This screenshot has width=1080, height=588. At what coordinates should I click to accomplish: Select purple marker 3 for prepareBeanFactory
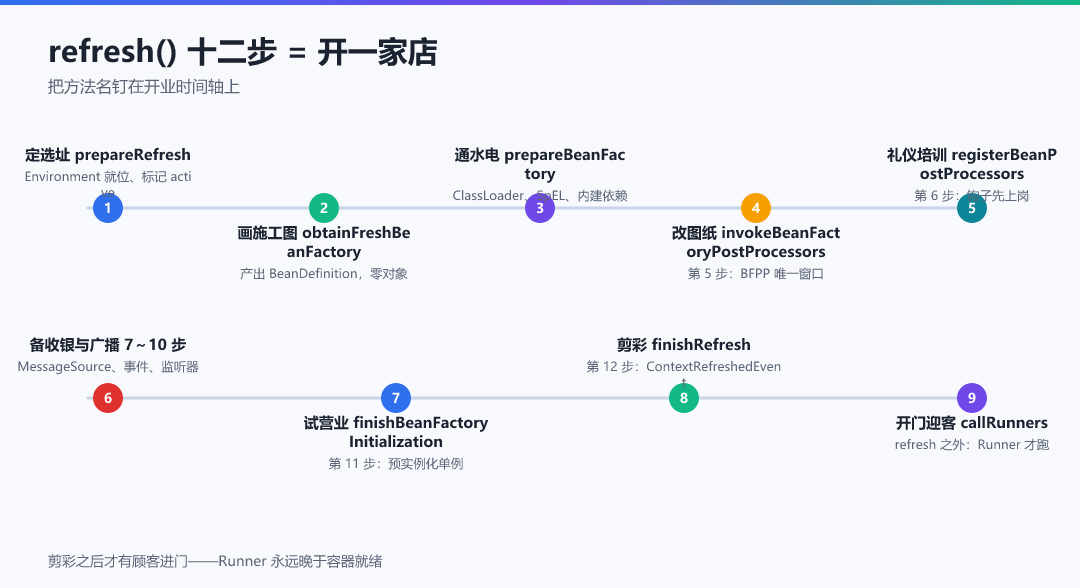coord(540,208)
